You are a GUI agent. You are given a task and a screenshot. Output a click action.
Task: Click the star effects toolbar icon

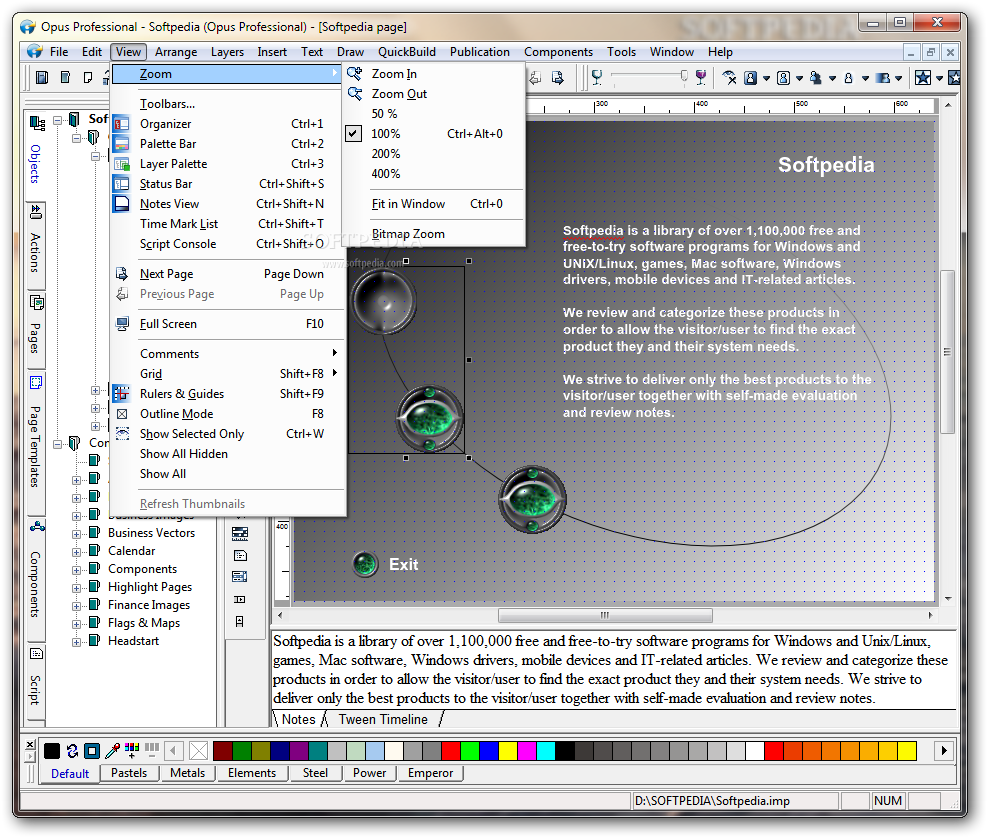click(x=922, y=77)
